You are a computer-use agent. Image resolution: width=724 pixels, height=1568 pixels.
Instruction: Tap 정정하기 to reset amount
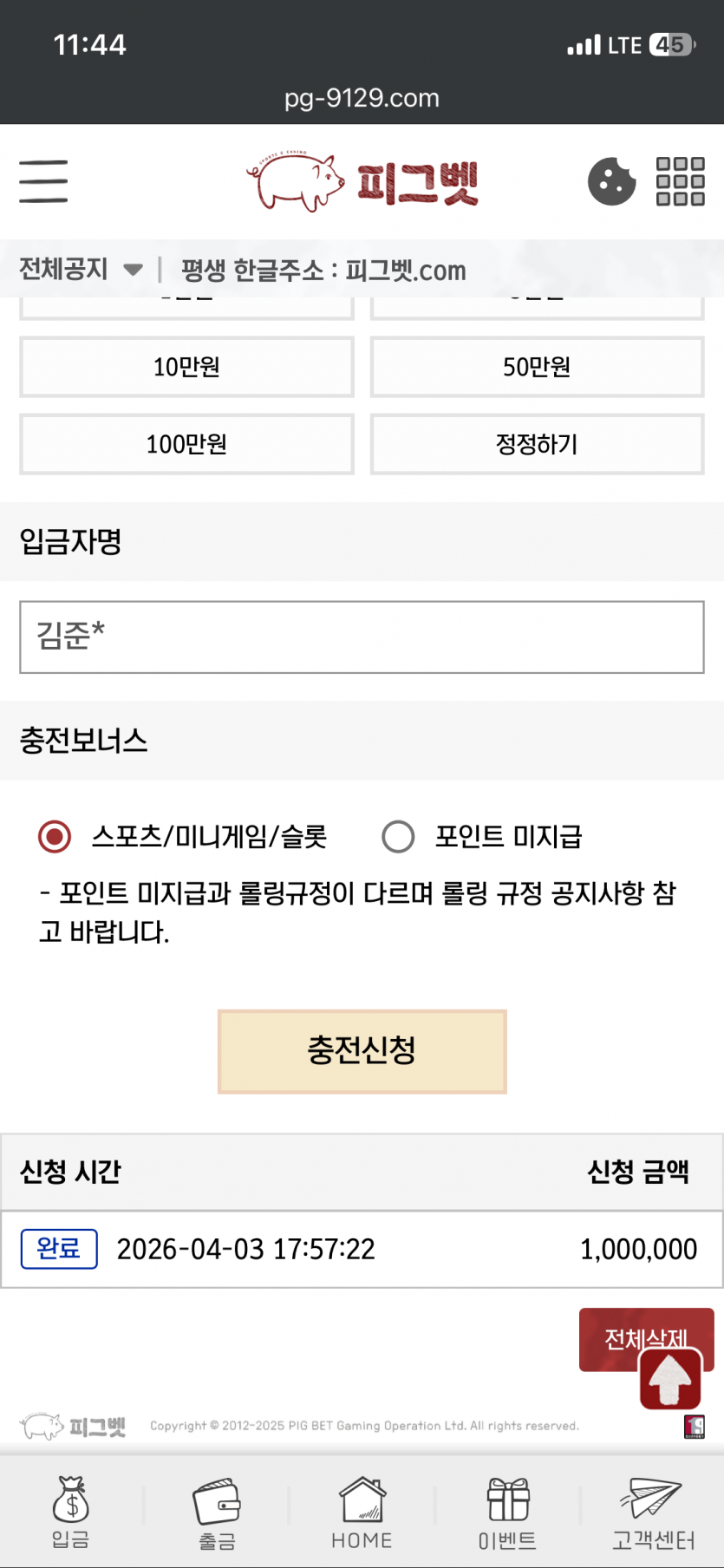[x=537, y=444]
